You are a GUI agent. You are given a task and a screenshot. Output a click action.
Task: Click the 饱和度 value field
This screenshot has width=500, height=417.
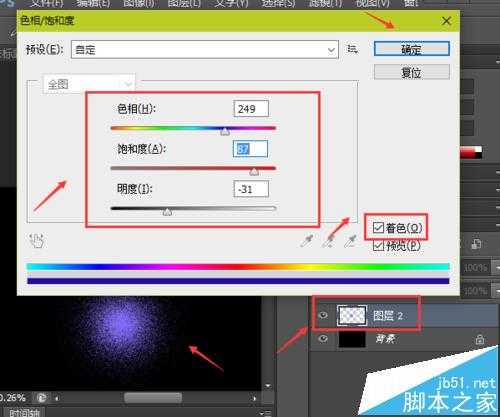point(250,149)
